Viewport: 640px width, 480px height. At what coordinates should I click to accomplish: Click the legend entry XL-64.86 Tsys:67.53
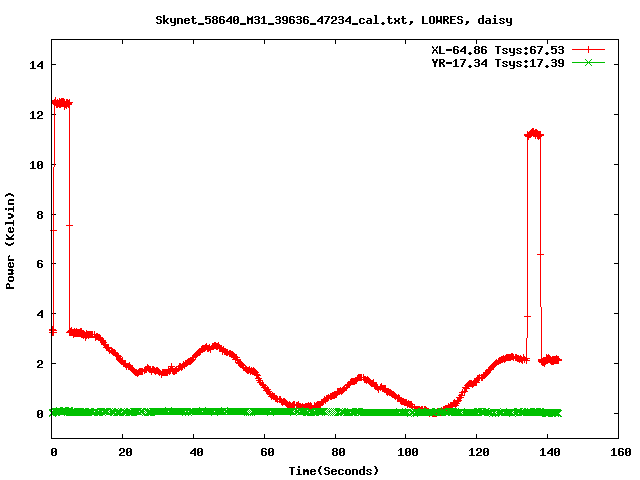(x=498, y=50)
